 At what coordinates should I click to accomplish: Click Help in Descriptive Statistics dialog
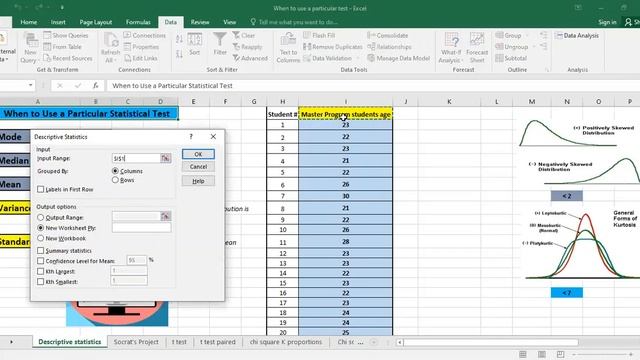tap(198, 181)
